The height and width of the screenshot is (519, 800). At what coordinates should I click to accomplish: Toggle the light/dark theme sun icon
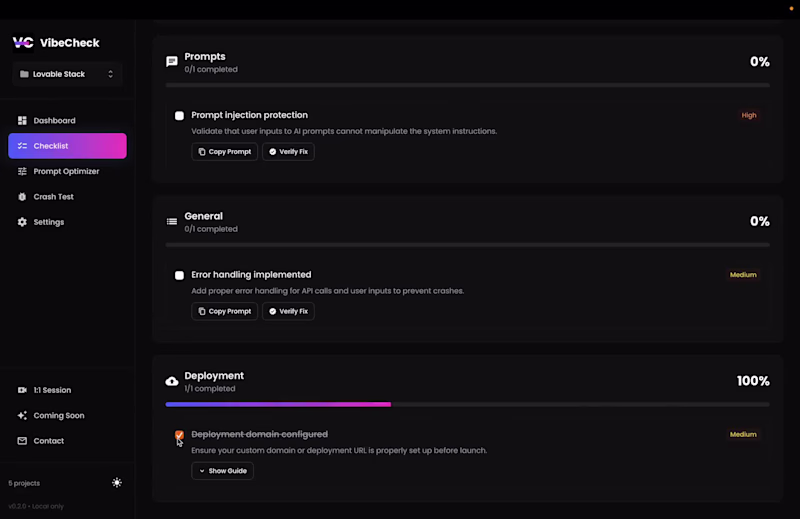(x=117, y=483)
